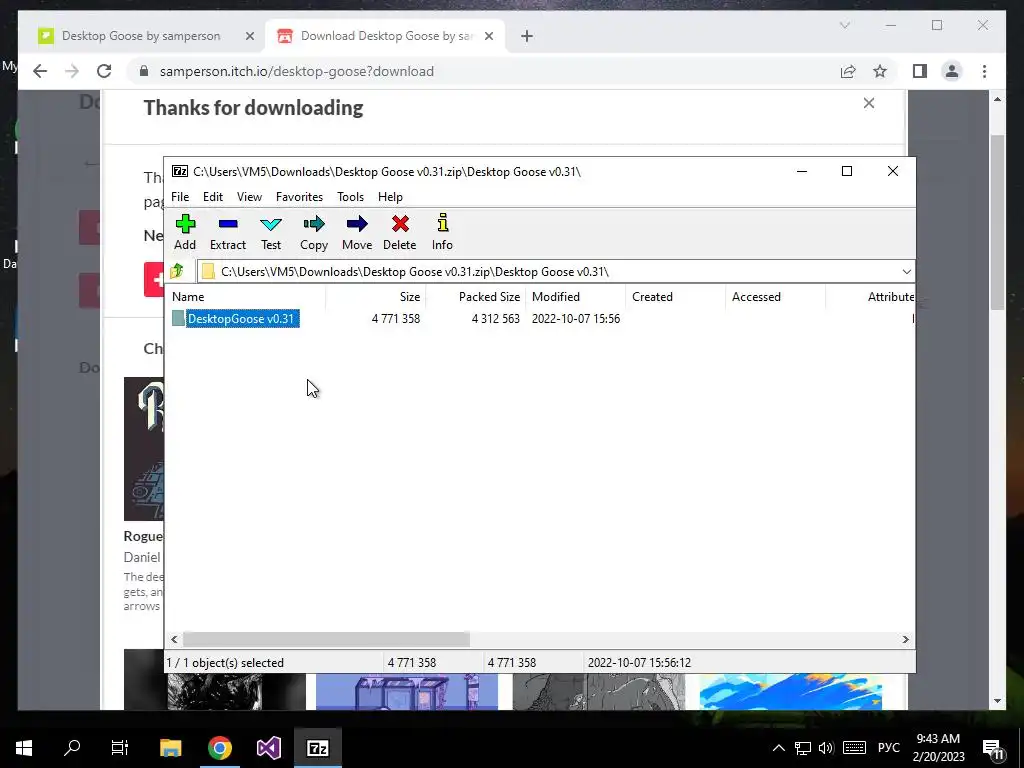The height and width of the screenshot is (768, 1024).
Task: Open Task View on the taskbar
Action: pyautogui.click(x=120, y=748)
